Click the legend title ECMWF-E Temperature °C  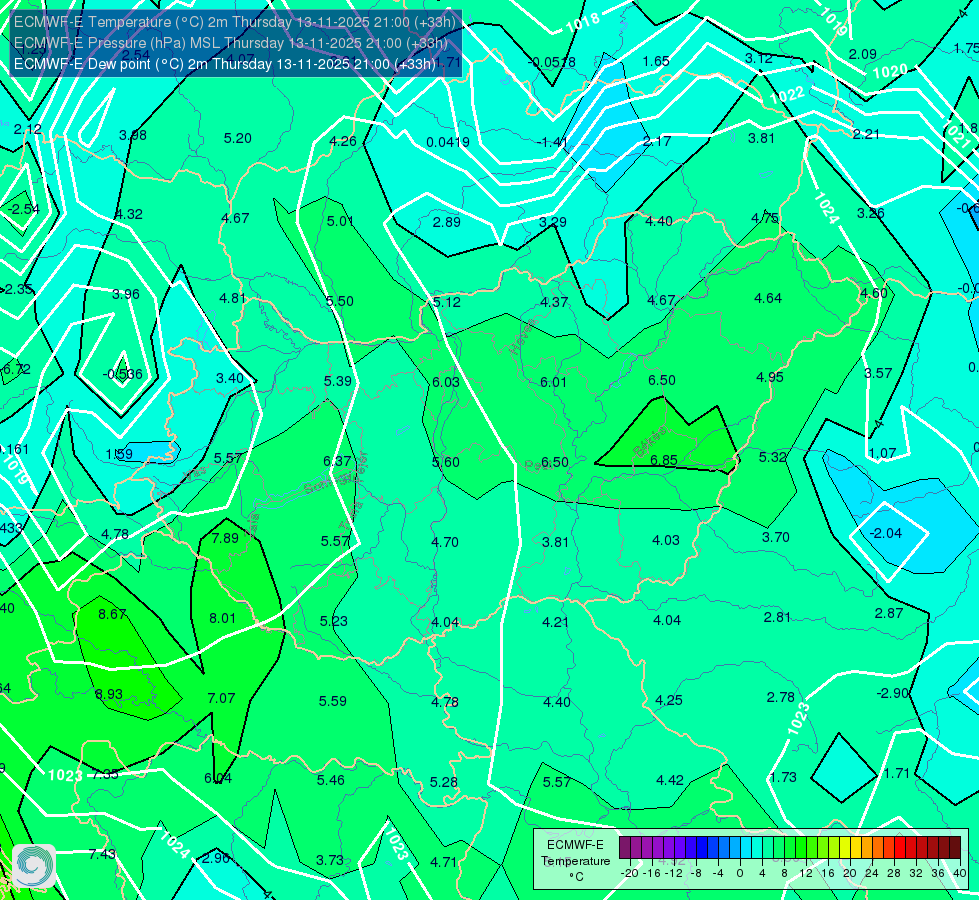[x=575, y=861]
